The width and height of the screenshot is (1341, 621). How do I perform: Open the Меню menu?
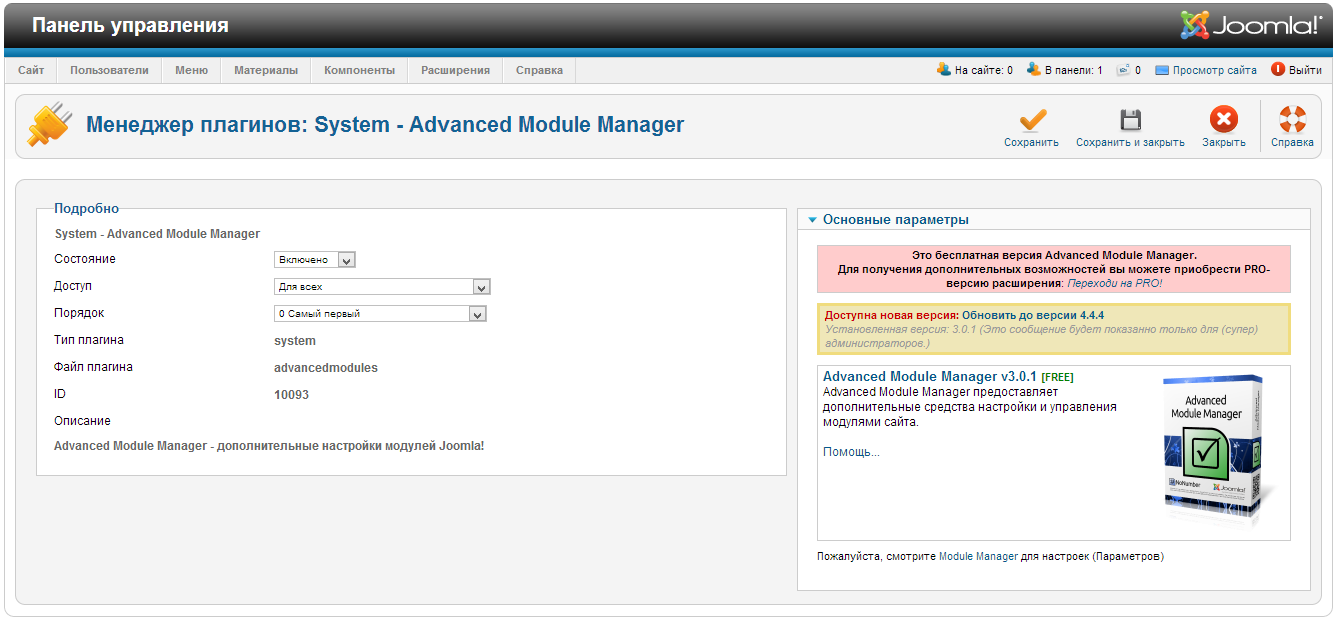[x=191, y=70]
